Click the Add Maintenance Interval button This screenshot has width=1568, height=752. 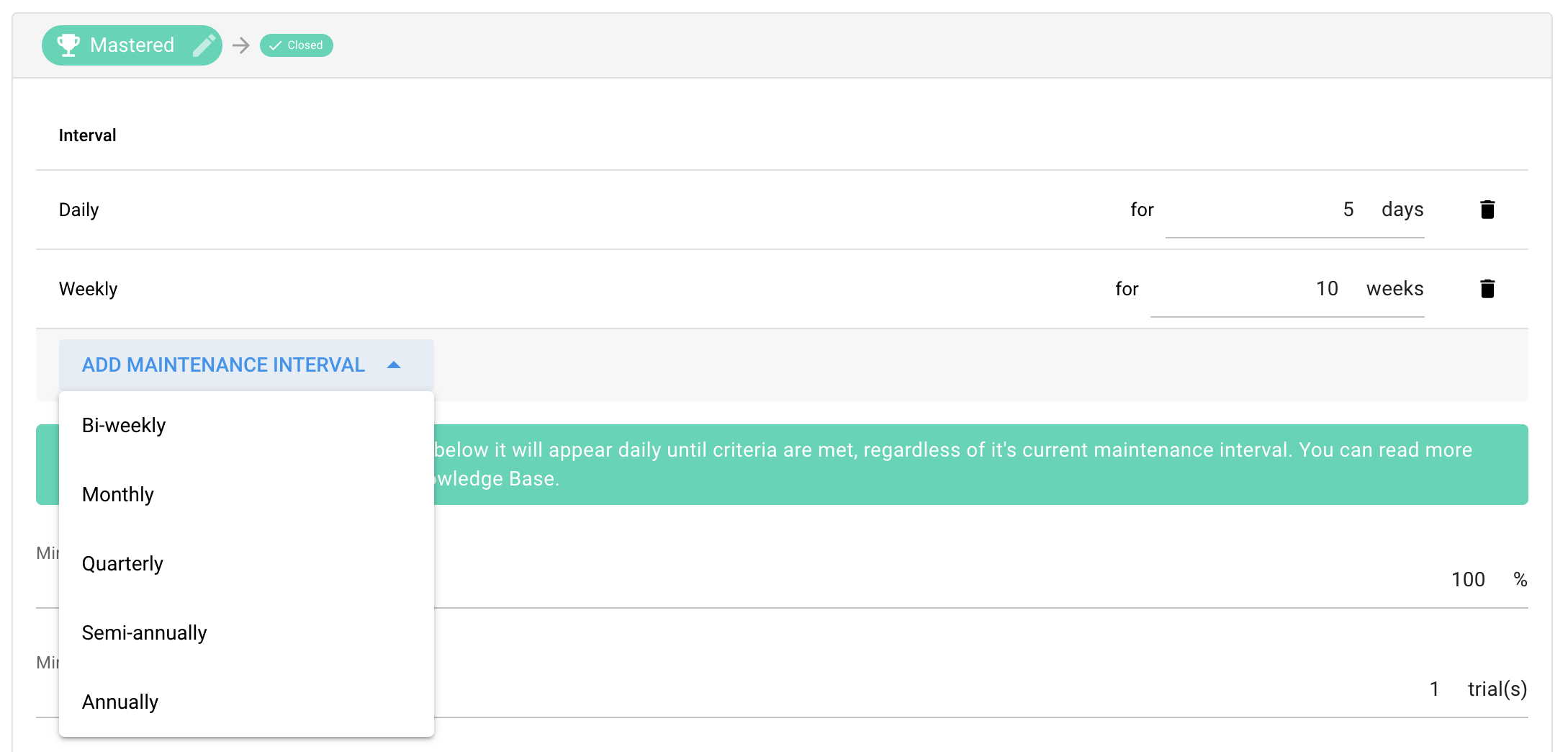pyautogui.click(x=223, y=365)
